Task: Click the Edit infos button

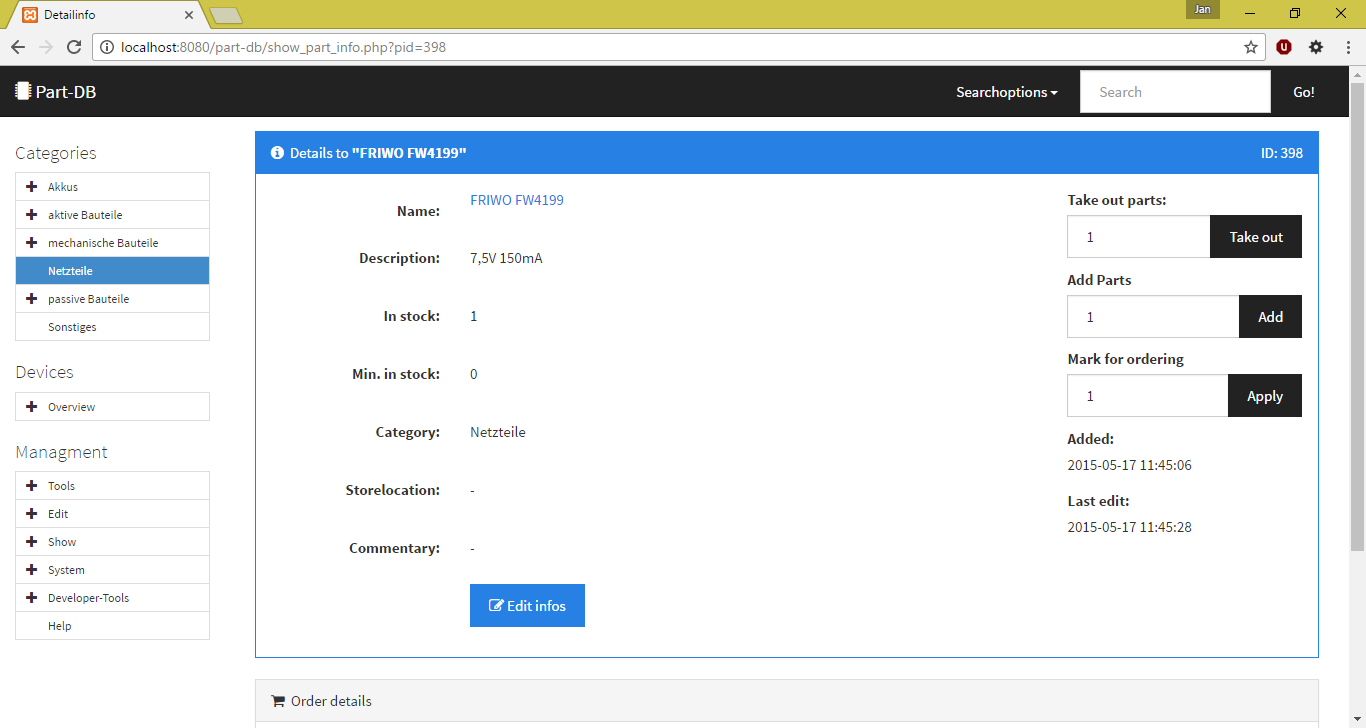Action: [x=527, y=606]
